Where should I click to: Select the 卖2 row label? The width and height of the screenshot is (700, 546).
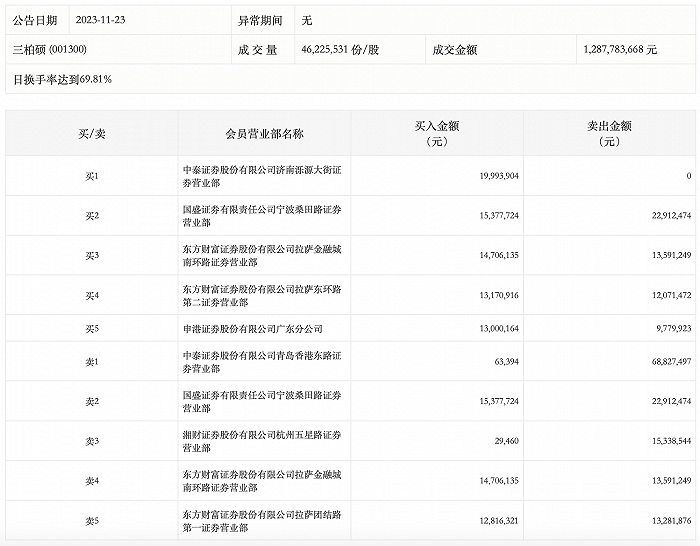point(92,402)
